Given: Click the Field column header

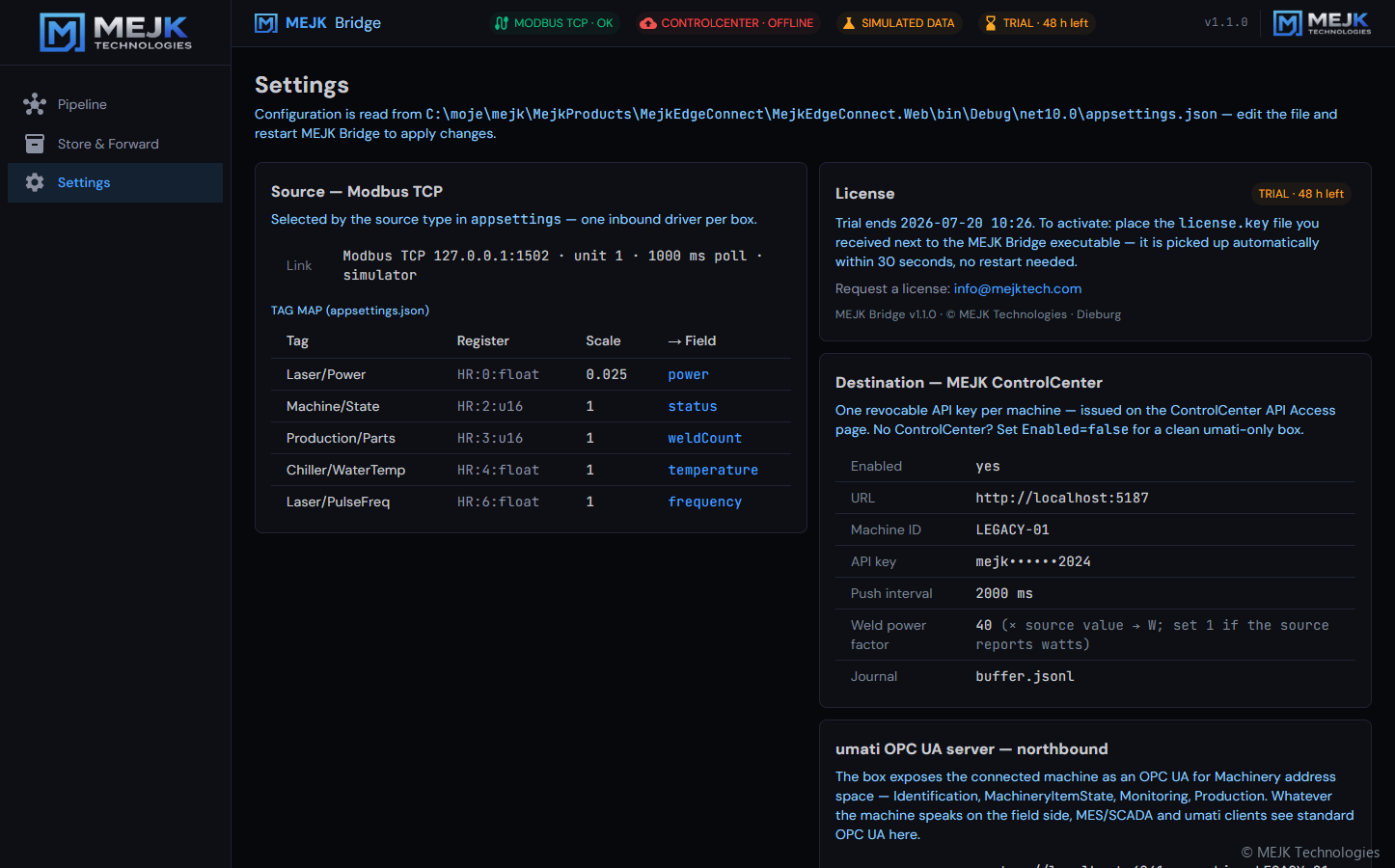Looking at the screenshot, I should [x=692, y=341].
